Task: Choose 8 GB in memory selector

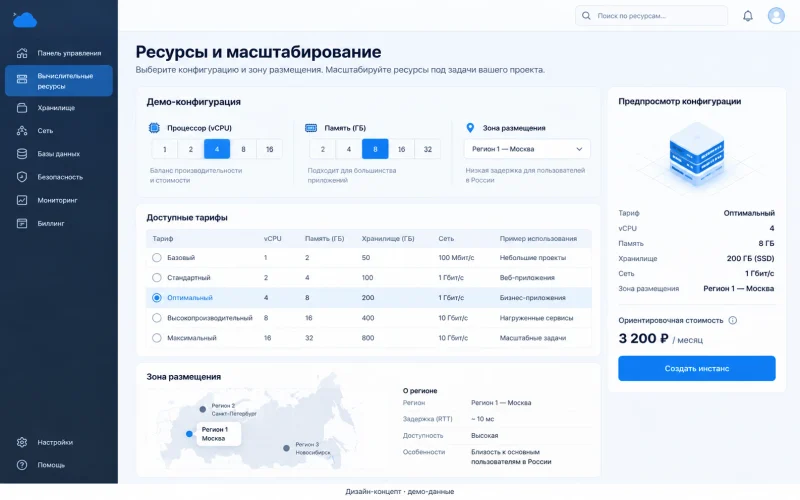Action: pos(375,149)
